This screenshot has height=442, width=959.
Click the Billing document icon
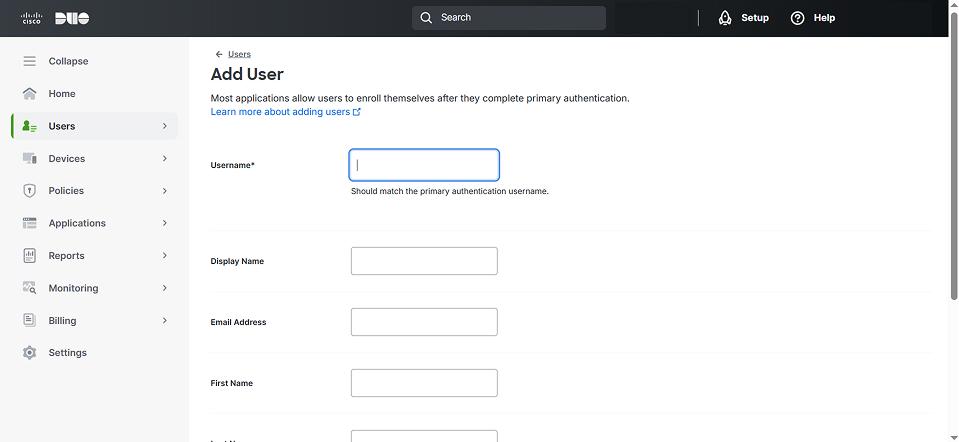[x=29, y=320]
